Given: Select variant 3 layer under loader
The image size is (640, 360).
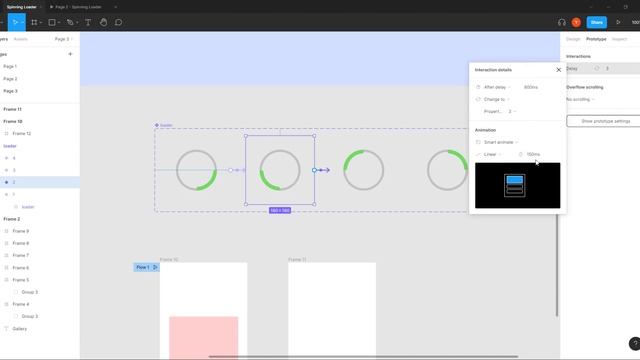Looking at the screenshot, I should coord(14,170).
